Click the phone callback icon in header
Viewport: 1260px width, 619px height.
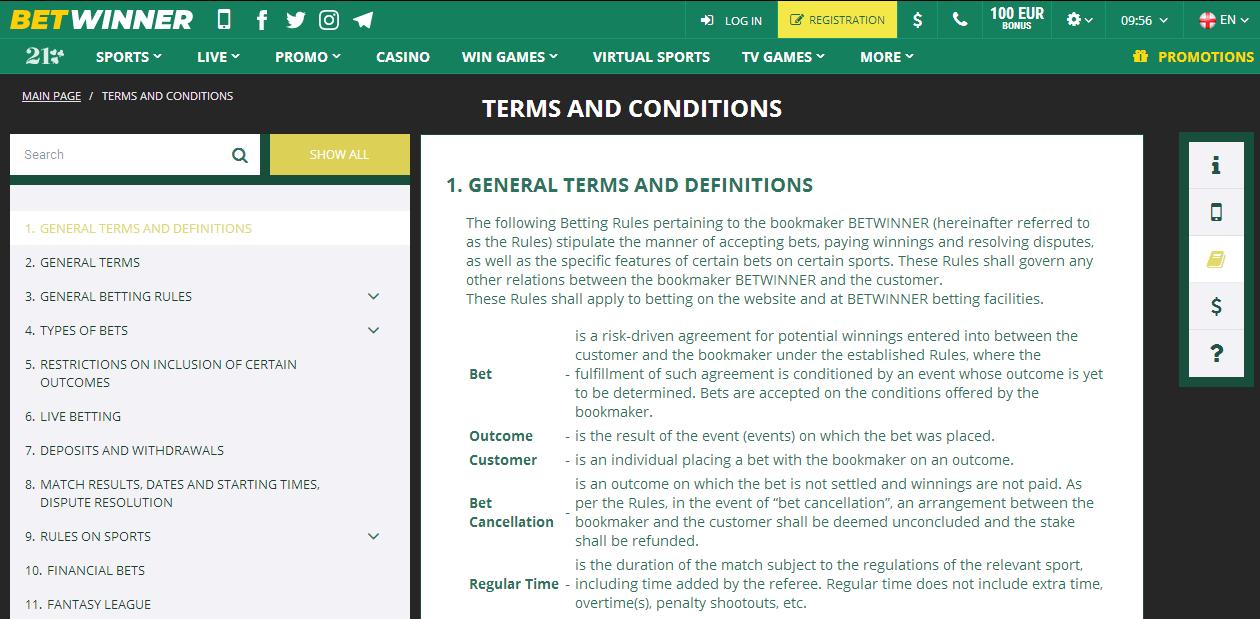coord(960,19)
